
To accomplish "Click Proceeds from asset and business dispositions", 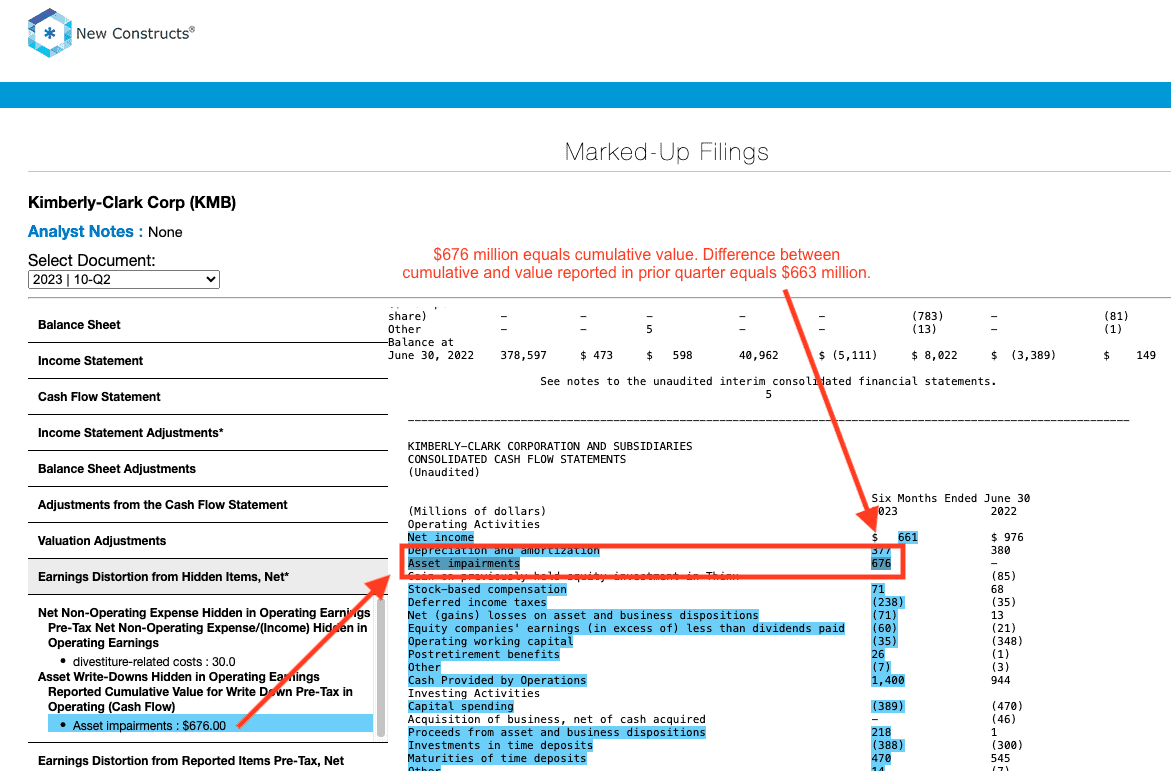I will click(x=556, y=732).
